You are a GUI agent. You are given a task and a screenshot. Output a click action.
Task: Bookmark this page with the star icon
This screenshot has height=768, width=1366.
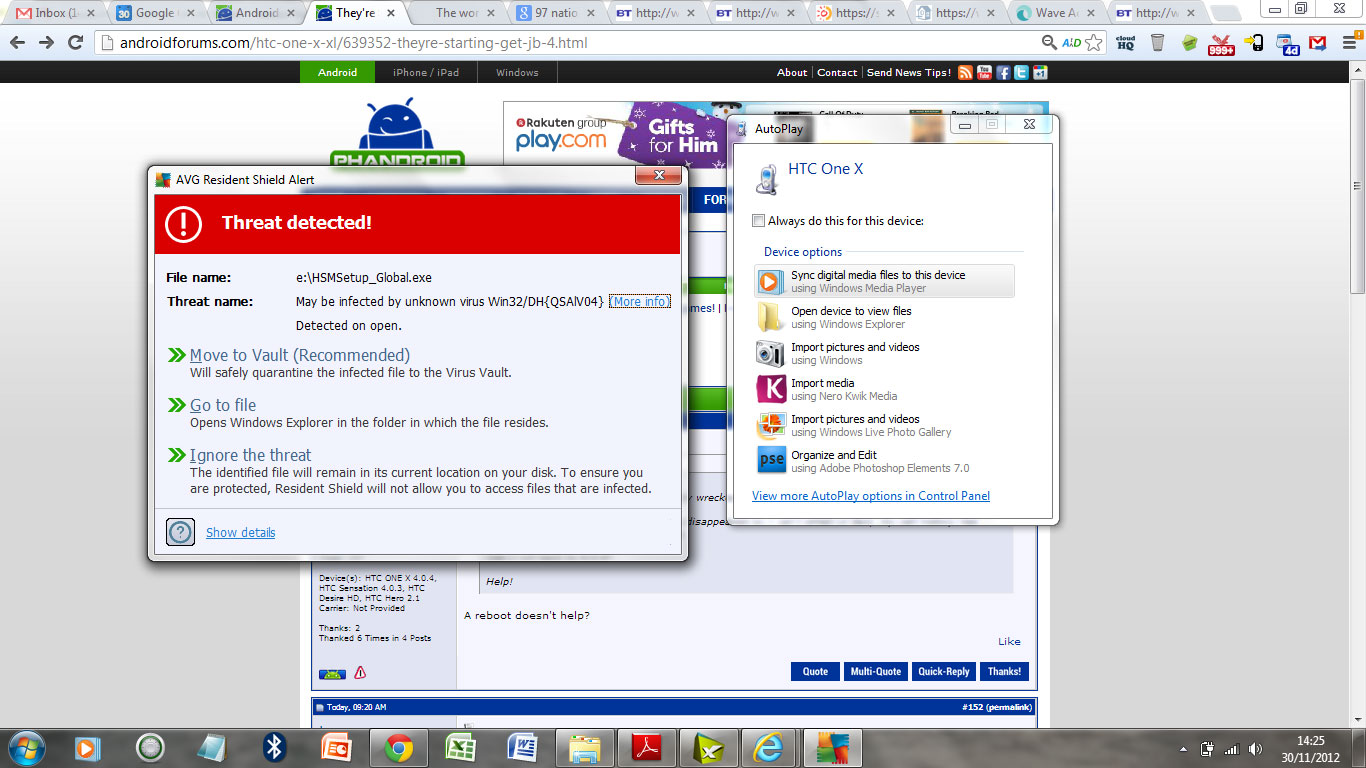pyautogui.click(x=1094, y=43)
